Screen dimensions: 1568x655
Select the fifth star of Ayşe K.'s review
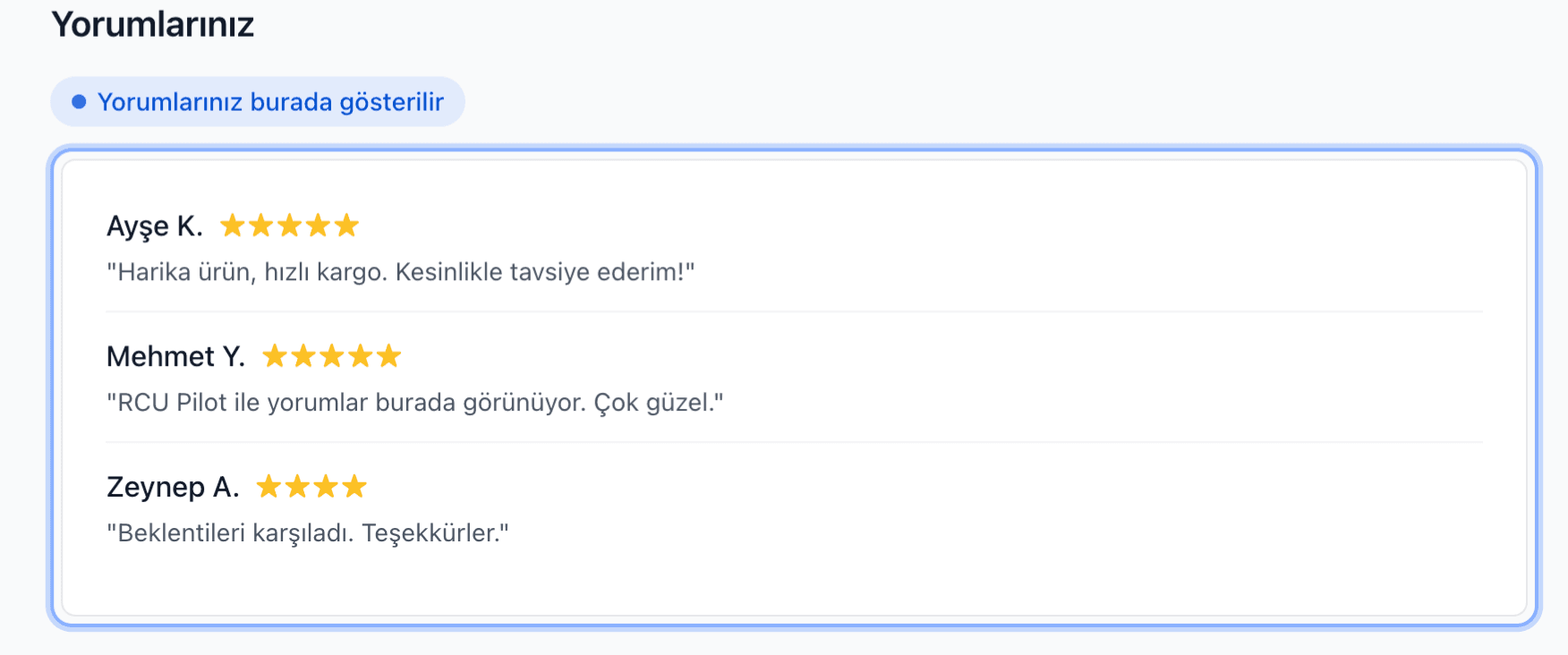click(x=345, y=225)
